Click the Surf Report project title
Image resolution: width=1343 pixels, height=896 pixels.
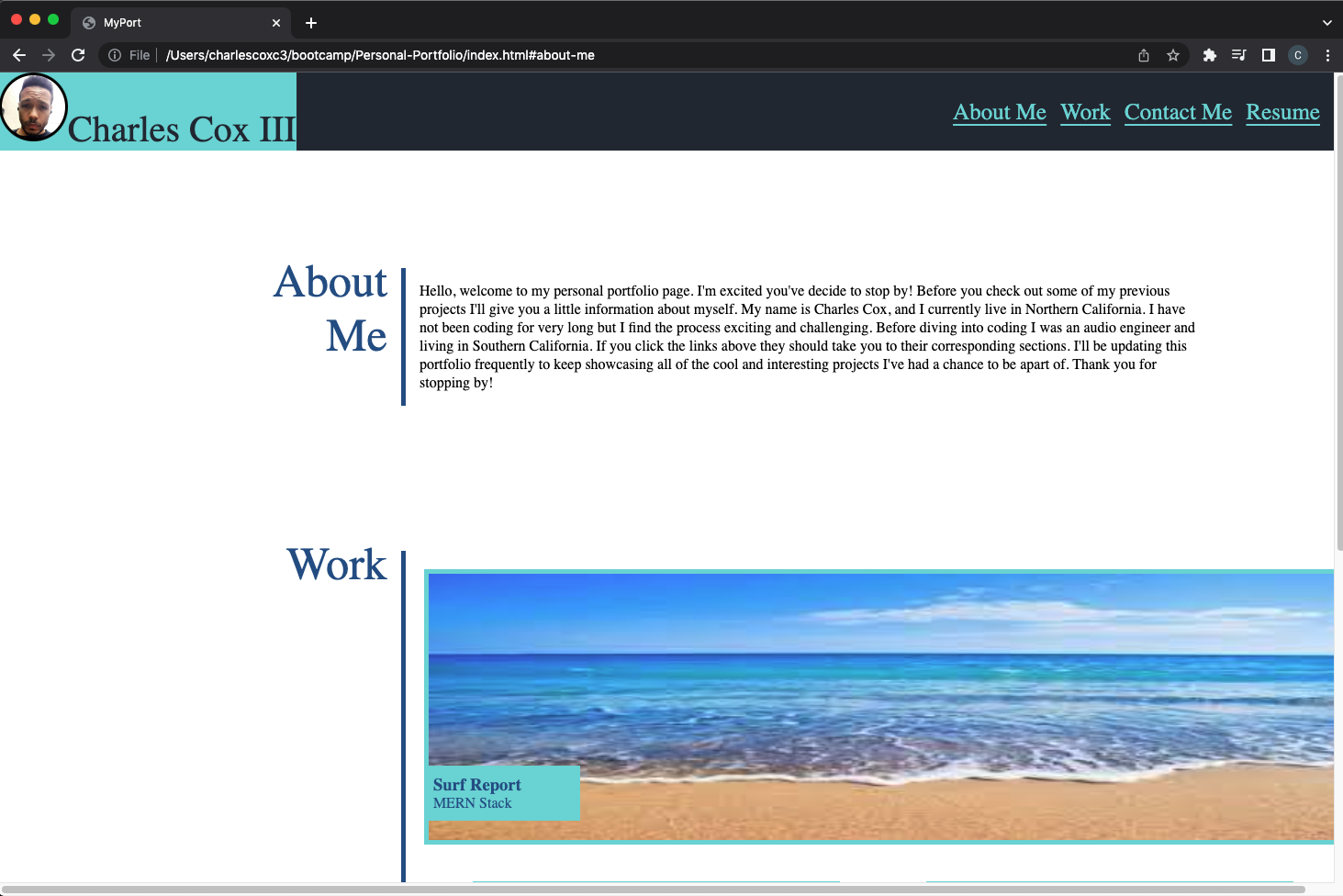476,785
